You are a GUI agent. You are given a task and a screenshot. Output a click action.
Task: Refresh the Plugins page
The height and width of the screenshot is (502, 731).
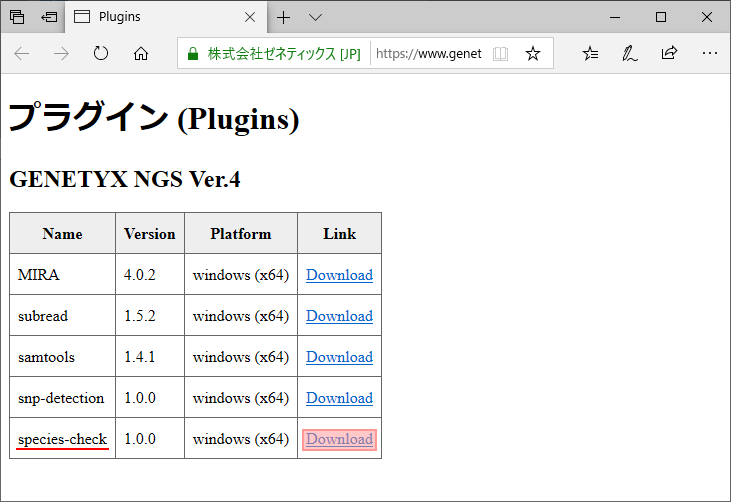coord(101,54)
